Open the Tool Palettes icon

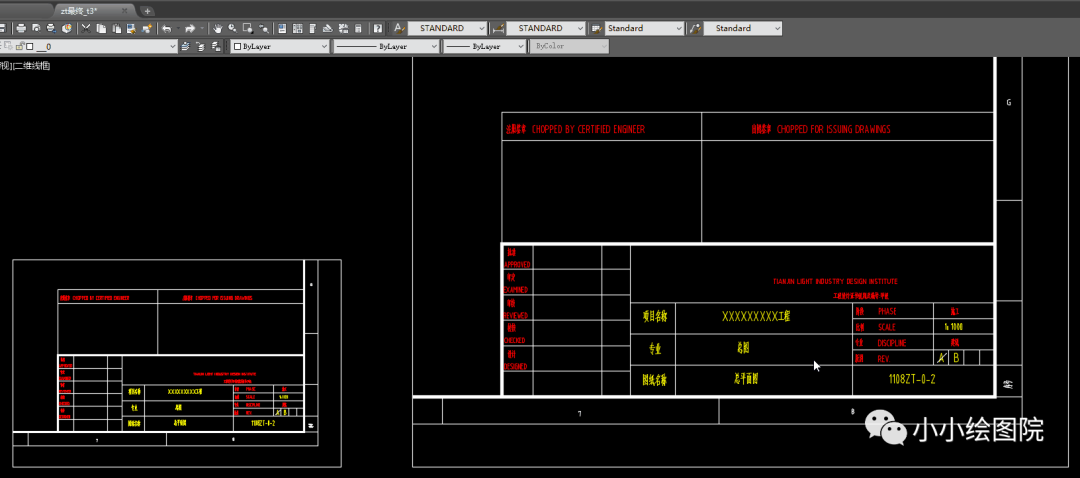click(x=313, y=28)
